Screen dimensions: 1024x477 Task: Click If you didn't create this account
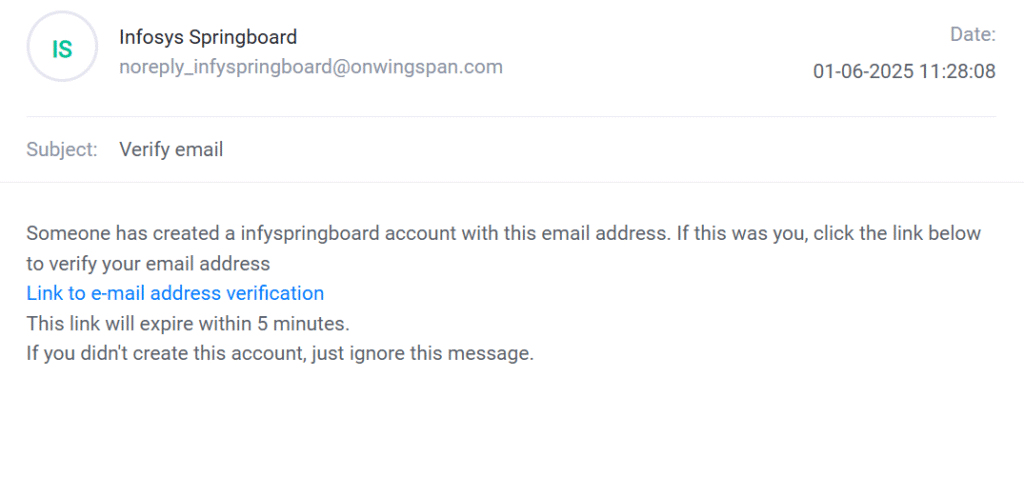click(x=166, y=354)
